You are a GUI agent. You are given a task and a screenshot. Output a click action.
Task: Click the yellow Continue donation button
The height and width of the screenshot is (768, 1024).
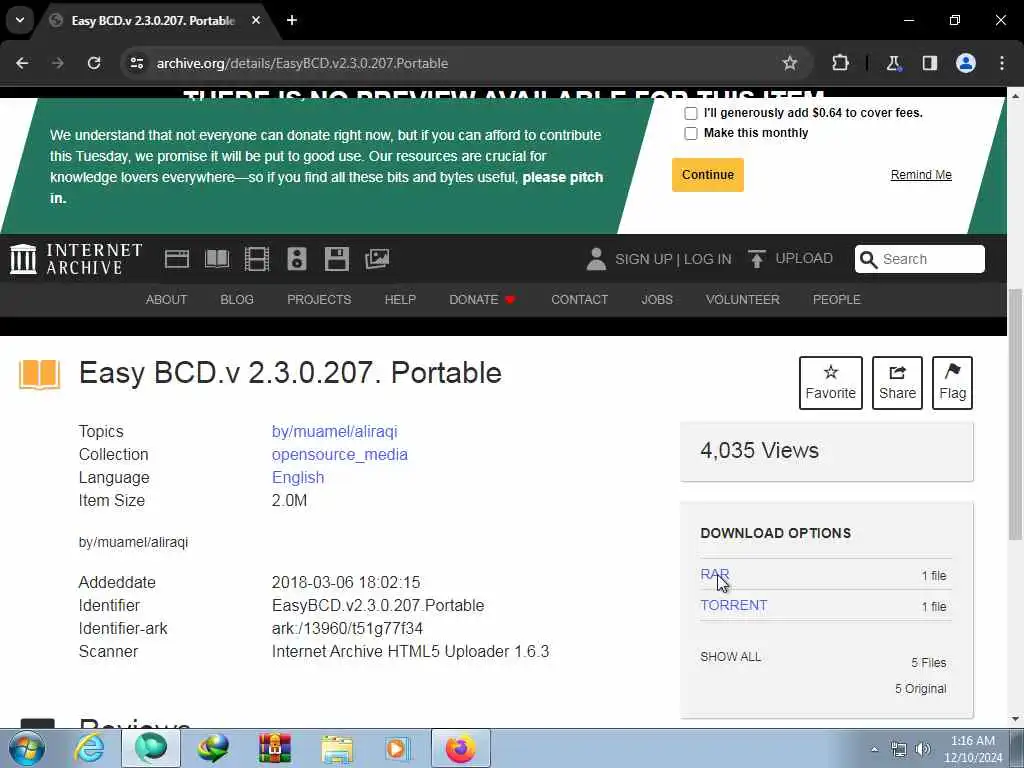pos(708,175)
